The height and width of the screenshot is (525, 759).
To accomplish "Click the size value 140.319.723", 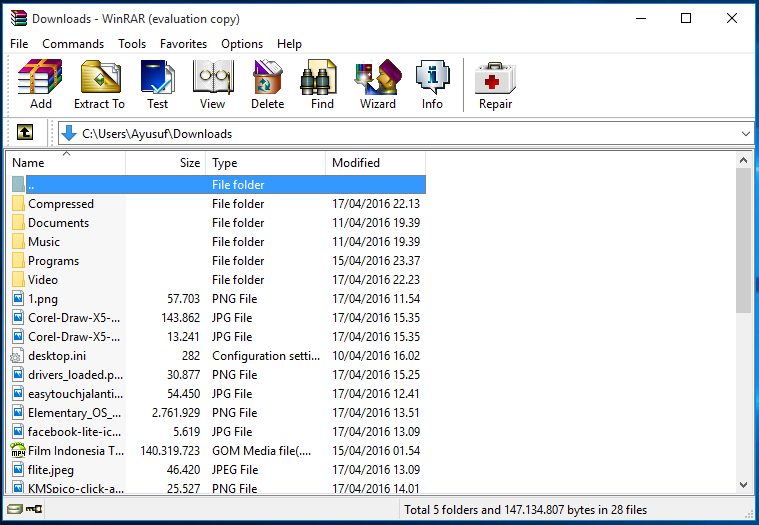I will click(170, 450).
